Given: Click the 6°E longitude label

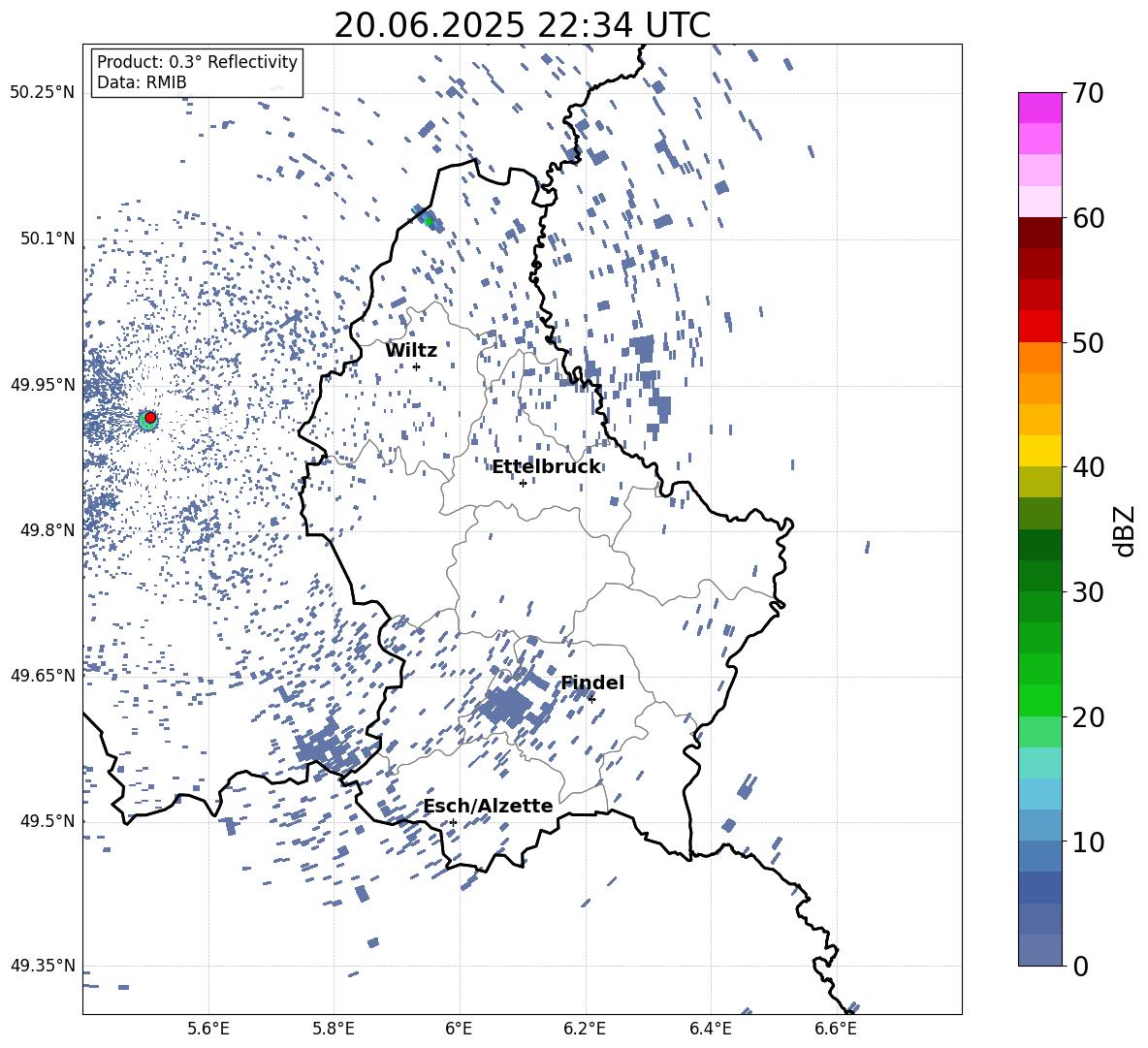Looking at the screenshot, I should click(x=459, y=1029).
